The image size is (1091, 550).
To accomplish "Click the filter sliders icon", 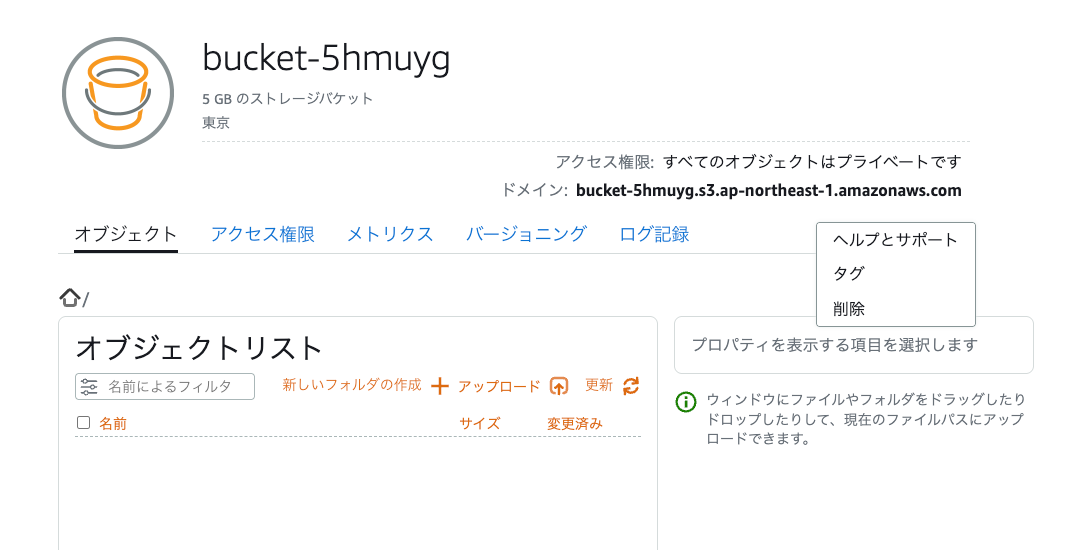I will click(90, 386).
